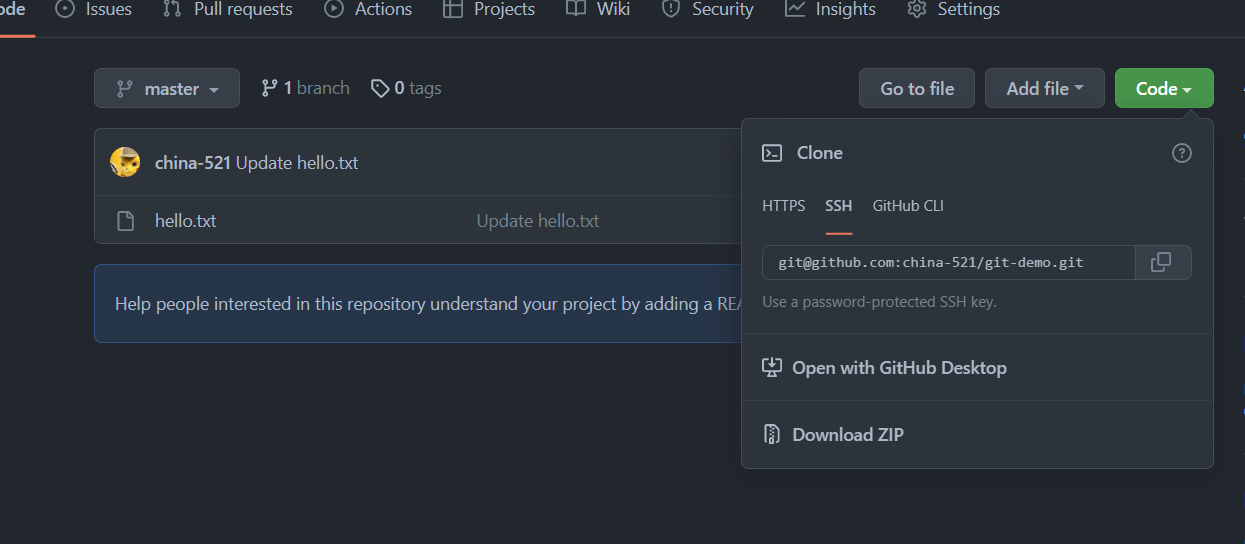Click the Projects board icon

pyautogui.click(x=453, y=9)
